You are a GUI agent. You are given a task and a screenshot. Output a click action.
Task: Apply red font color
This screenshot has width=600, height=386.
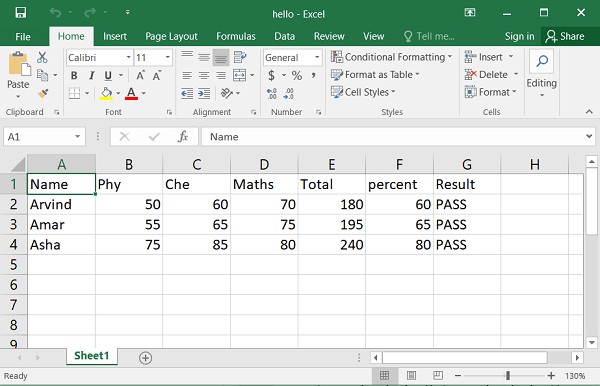pos(131,93)
